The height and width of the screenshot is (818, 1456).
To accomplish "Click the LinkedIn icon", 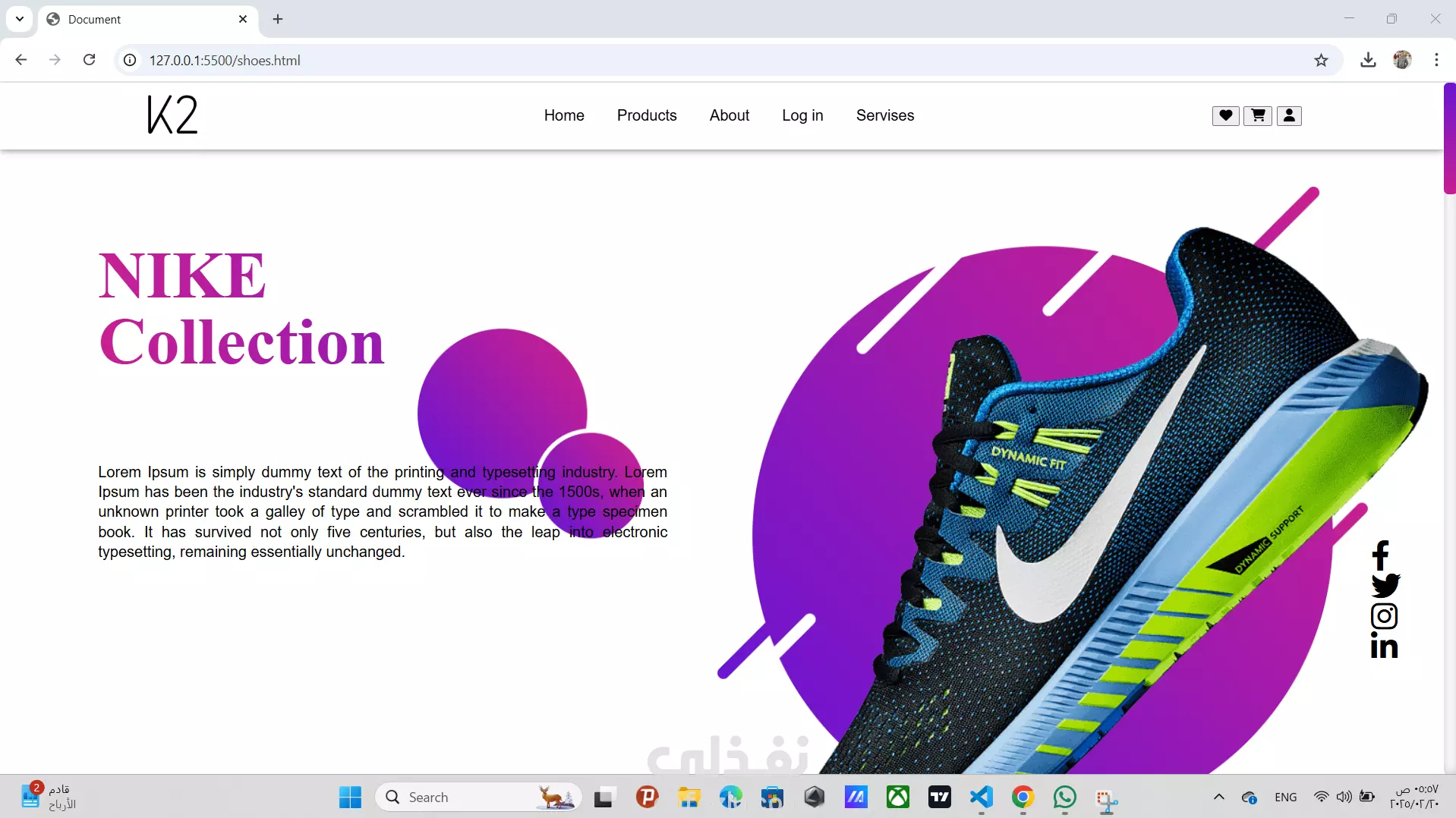I will point(1384,646).
